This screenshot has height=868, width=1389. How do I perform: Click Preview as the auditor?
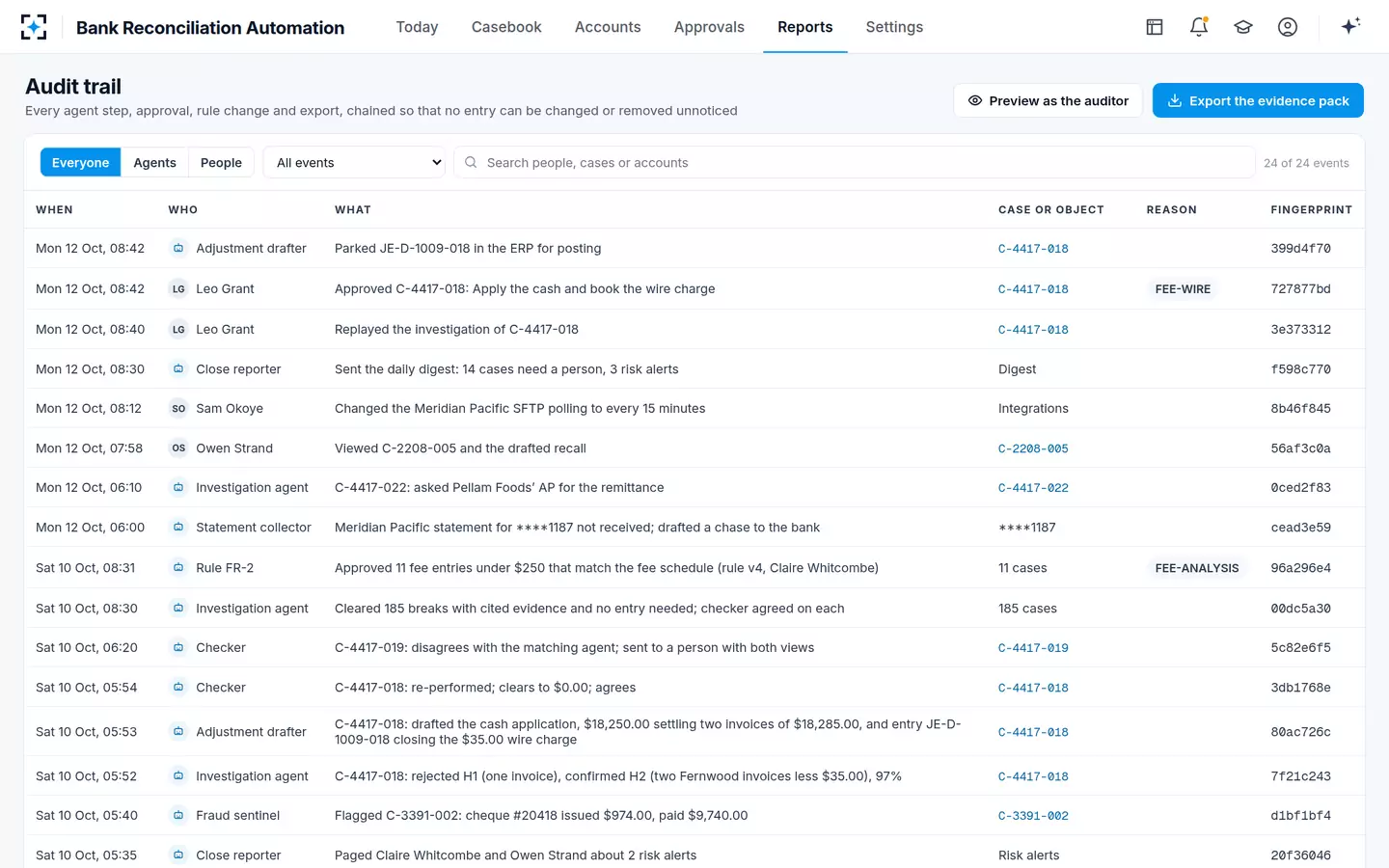(1048, 100)
